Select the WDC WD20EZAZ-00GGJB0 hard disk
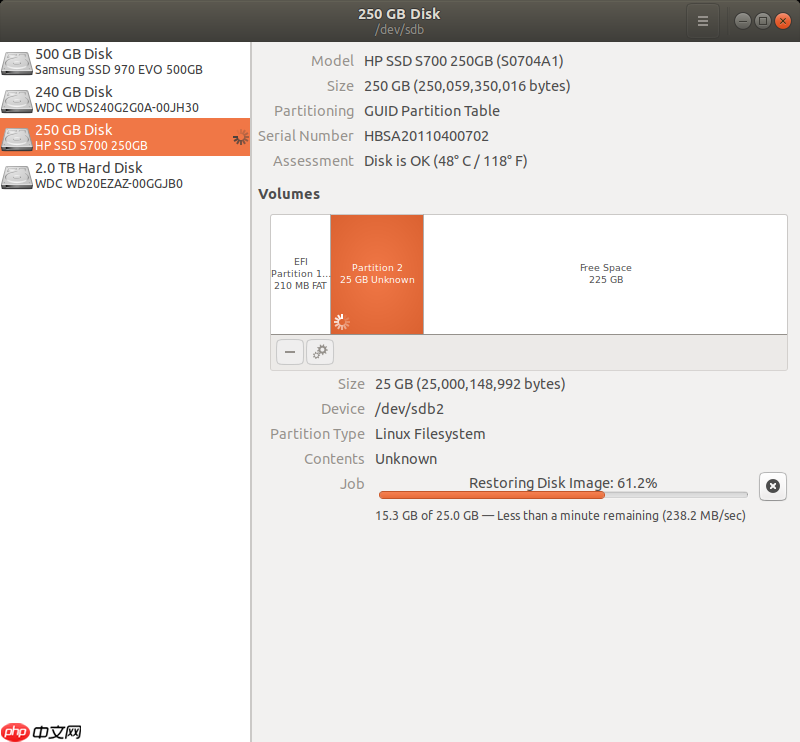The height and width of the screenshot is (742, 800). [x=125, y=176]
